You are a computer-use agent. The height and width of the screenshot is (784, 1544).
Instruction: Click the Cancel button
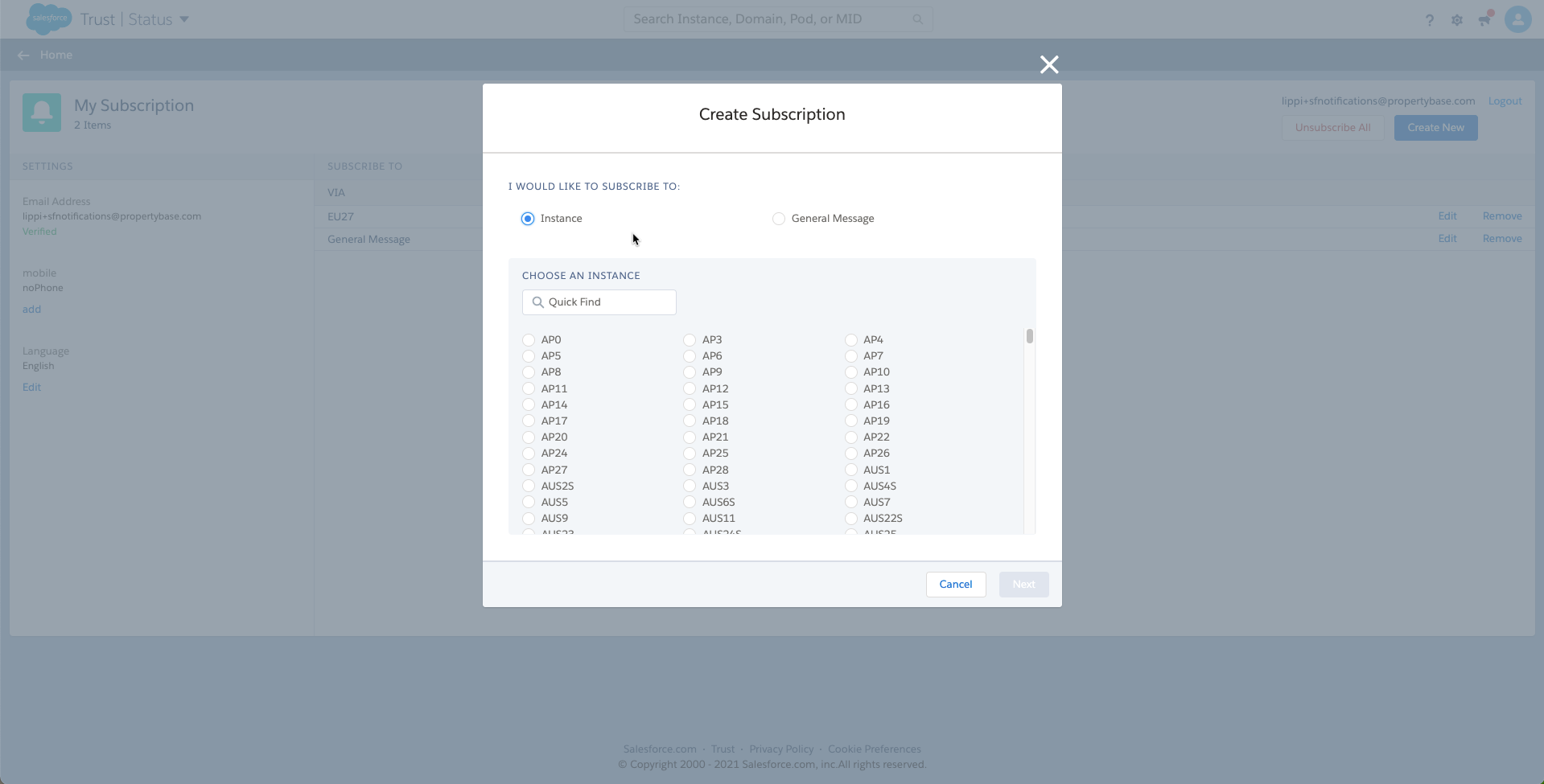[x=956, y=585]
